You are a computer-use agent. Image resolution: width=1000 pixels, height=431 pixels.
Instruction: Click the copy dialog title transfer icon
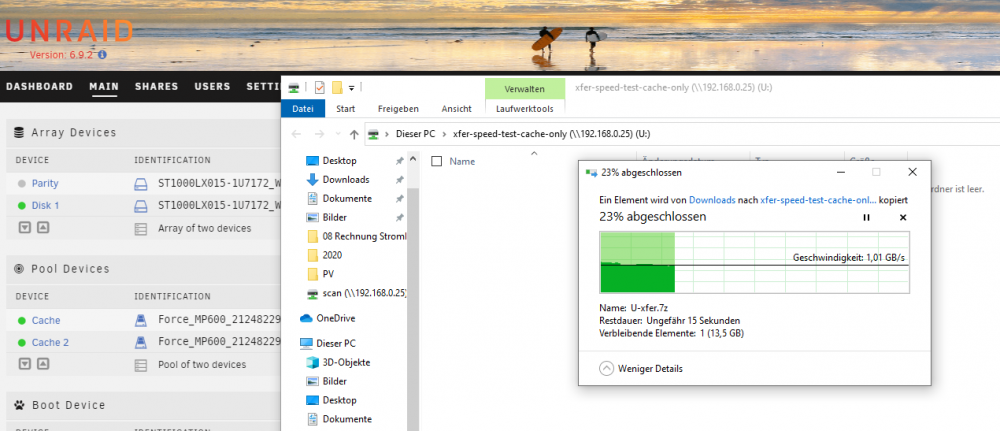591,173
